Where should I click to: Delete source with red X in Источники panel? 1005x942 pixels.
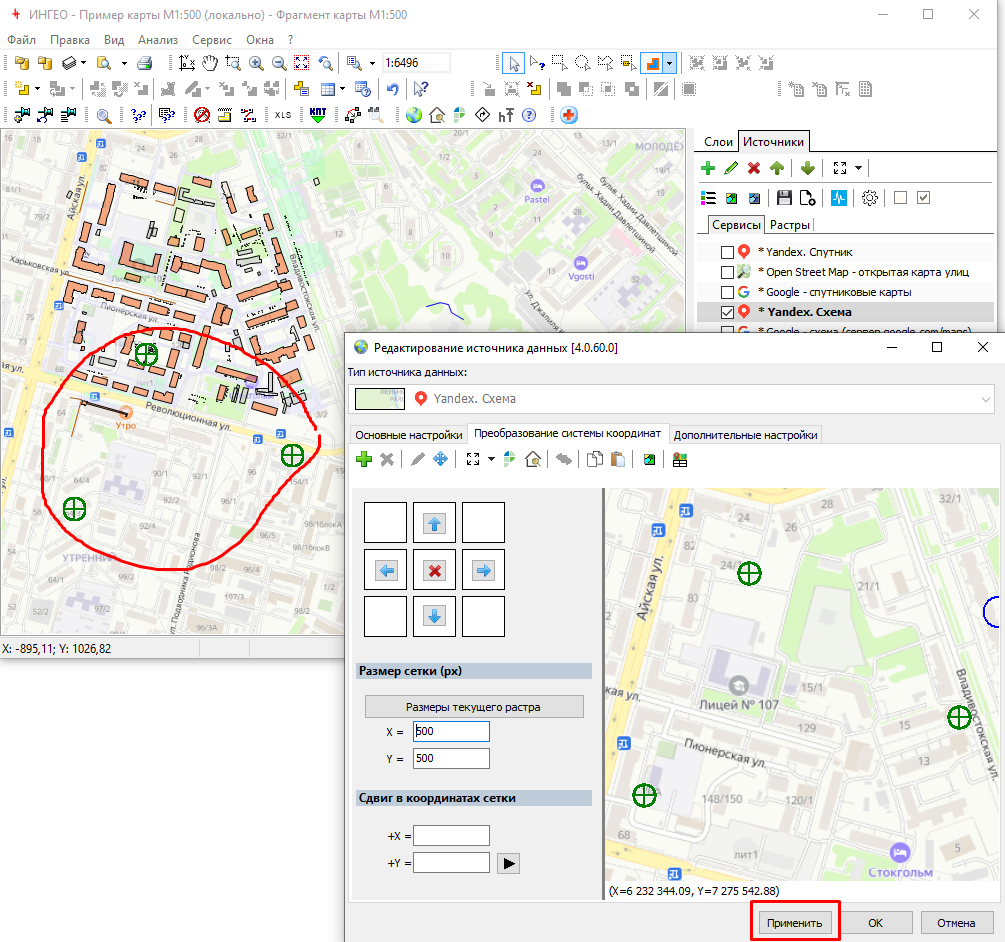tap(754, 169)
